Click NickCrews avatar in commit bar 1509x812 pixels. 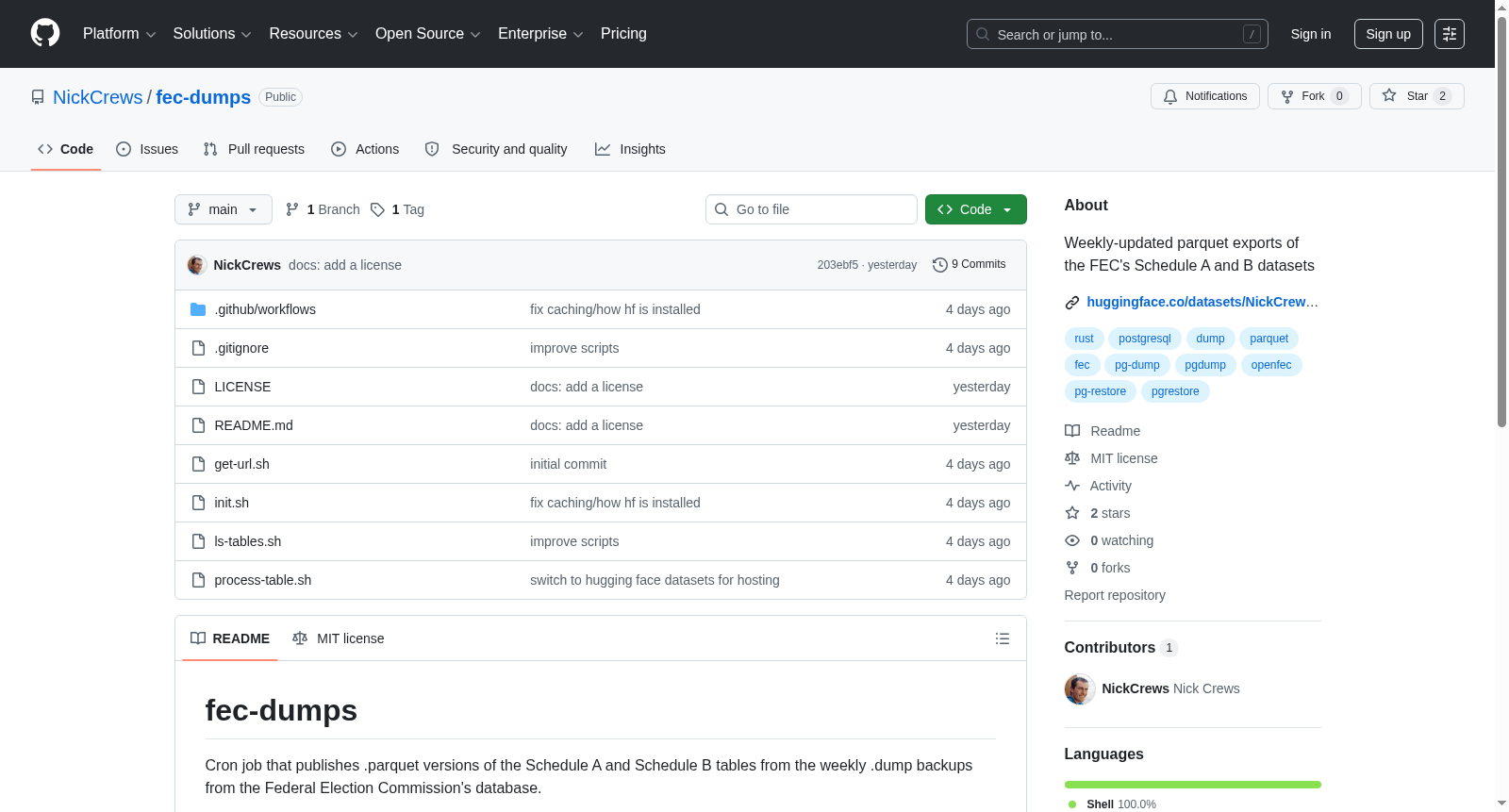[197, 265]
